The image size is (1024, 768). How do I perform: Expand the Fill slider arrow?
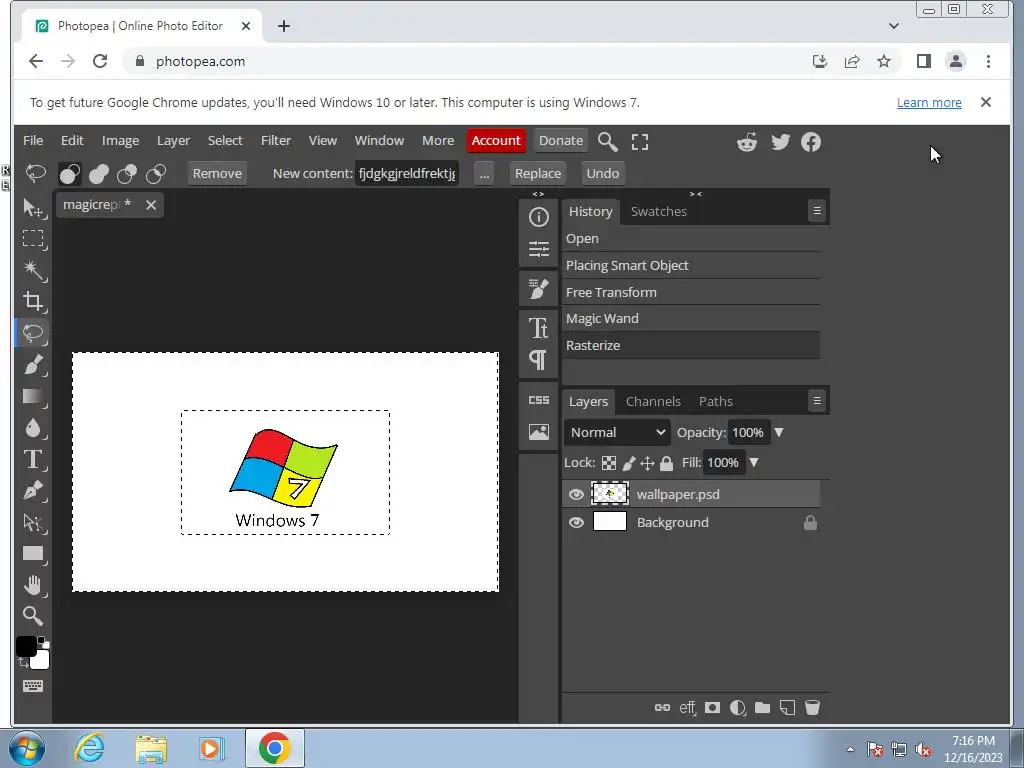(x=754, y=462)
